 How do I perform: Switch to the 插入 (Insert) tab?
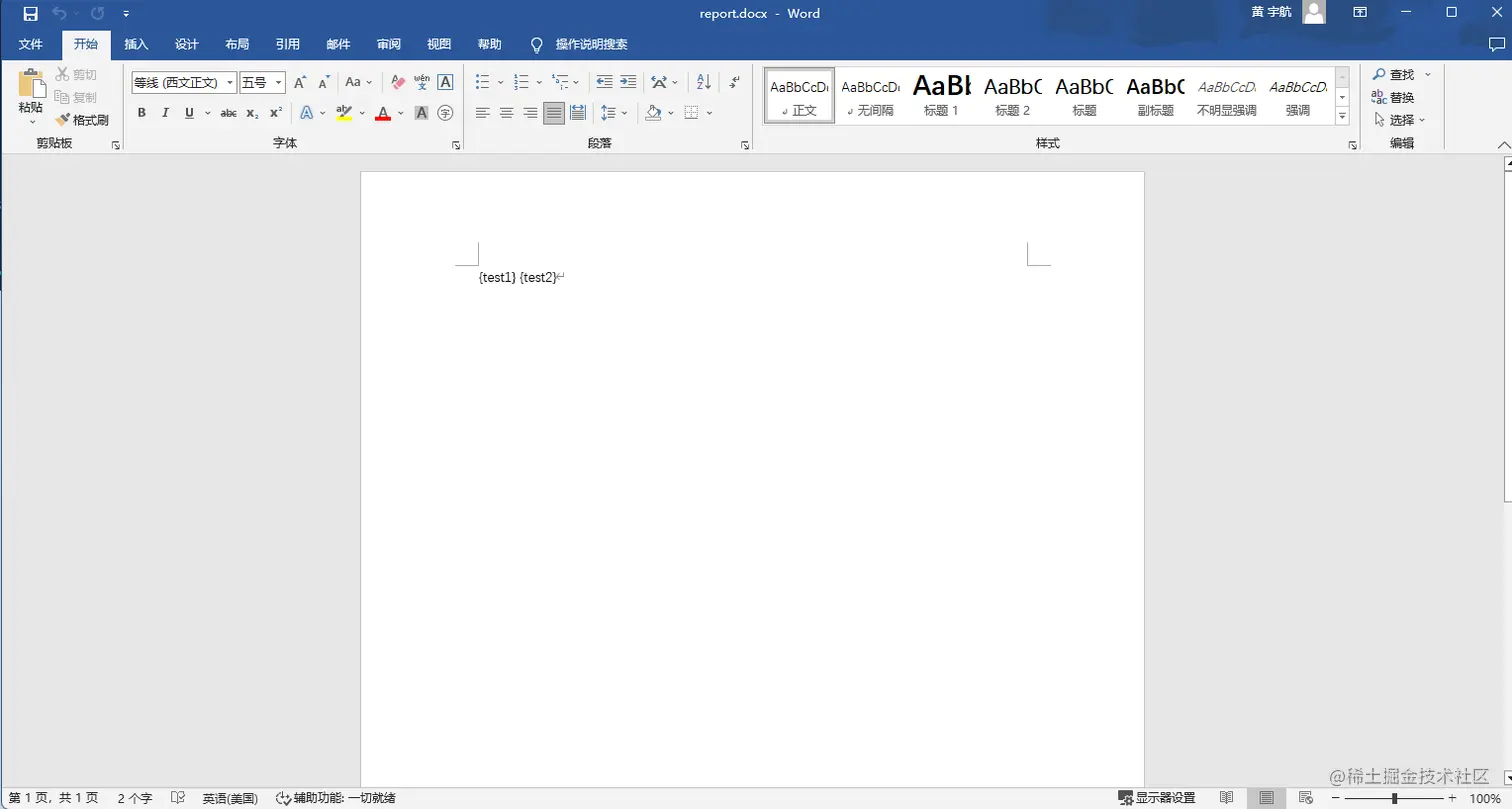click(x=136, y=44)
